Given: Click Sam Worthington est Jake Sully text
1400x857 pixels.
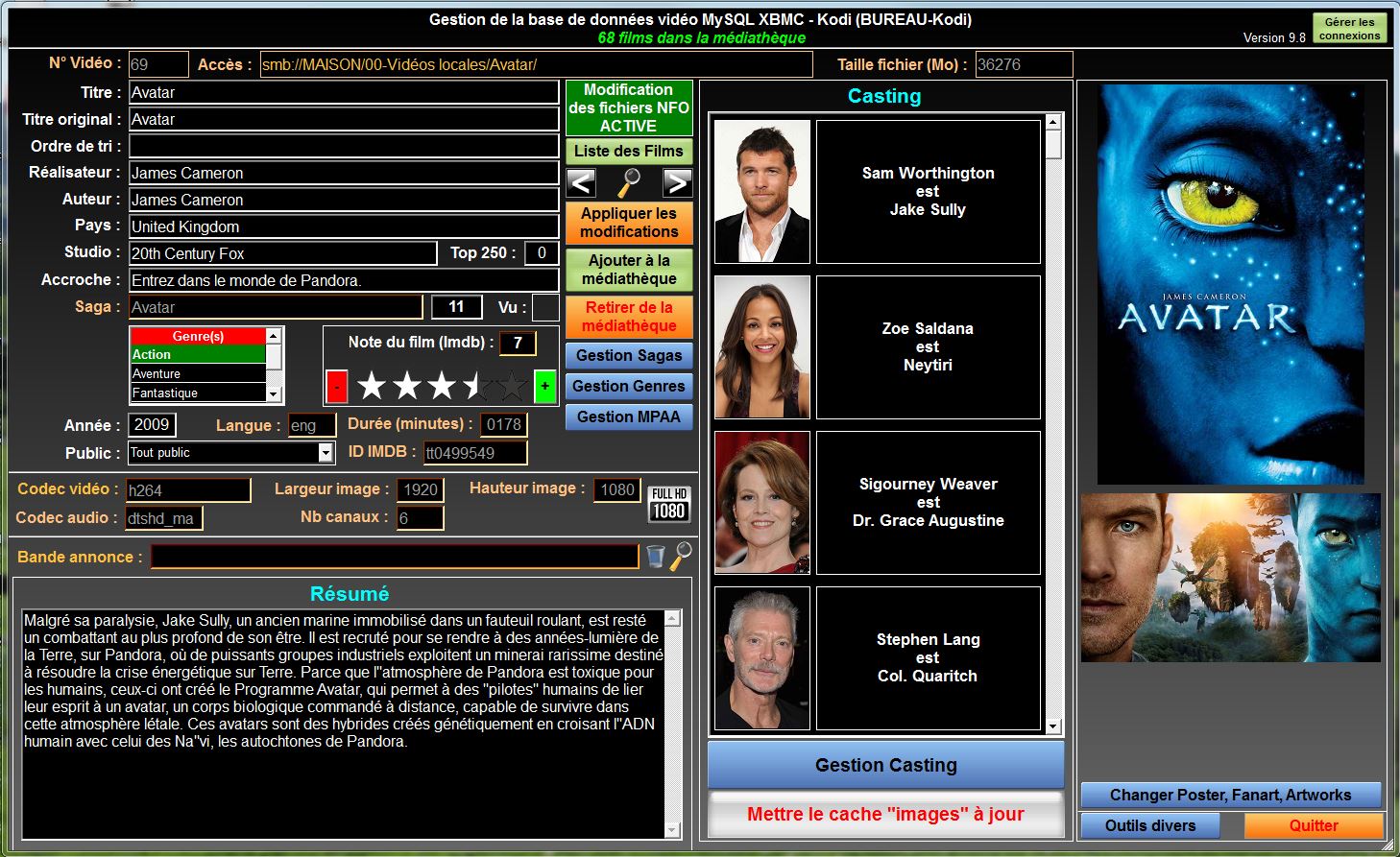Looking at the screenshot, I should [x=928, y=191].
